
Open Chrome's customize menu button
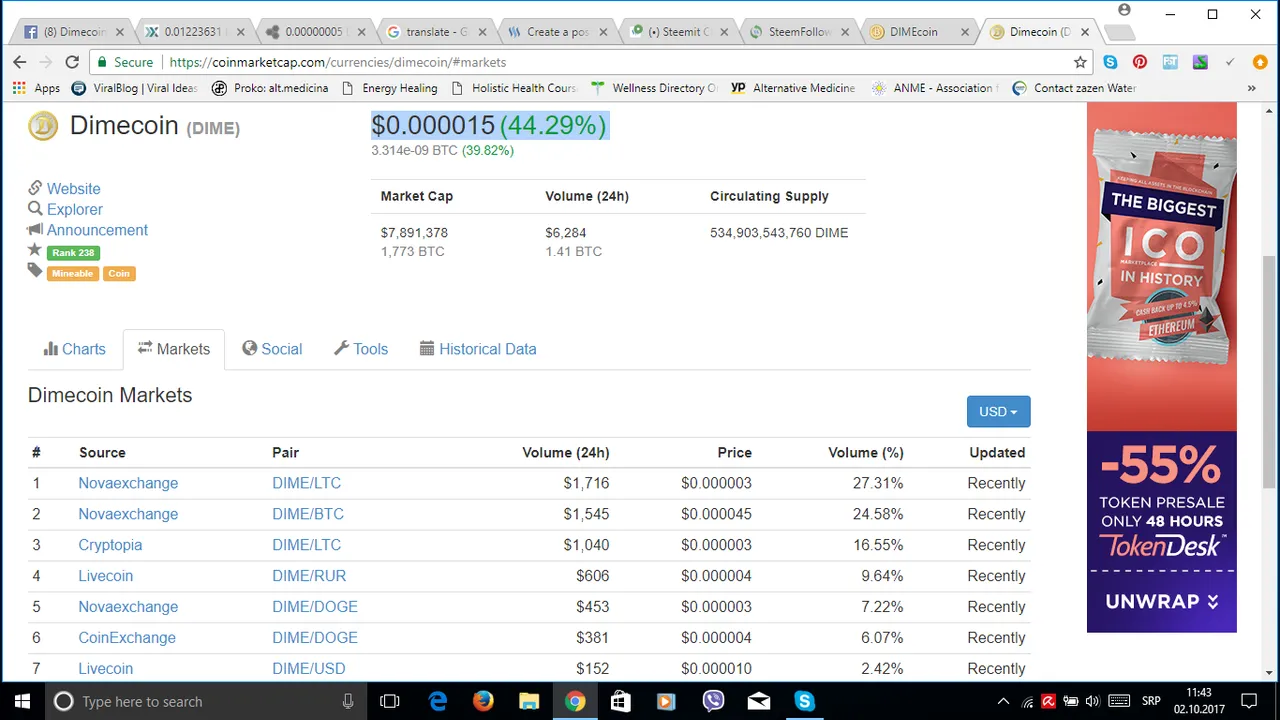[1260, 62]
